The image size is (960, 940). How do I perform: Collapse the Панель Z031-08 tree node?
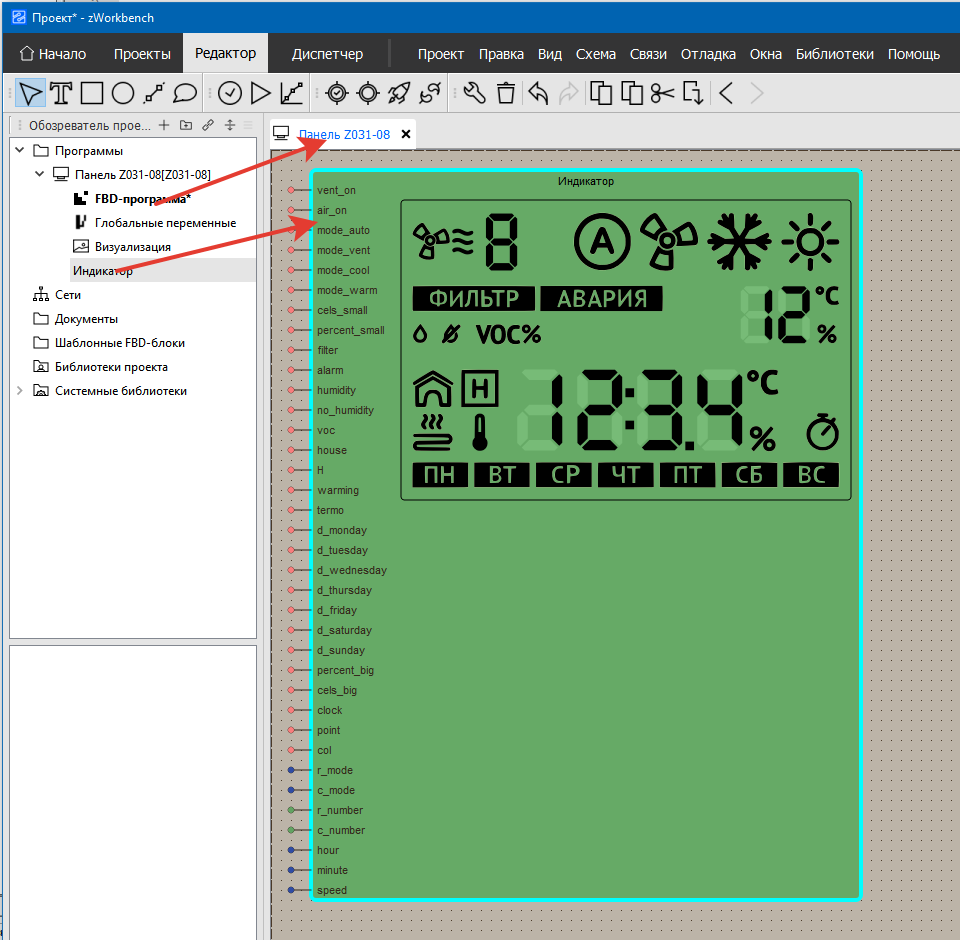point(40,175)
